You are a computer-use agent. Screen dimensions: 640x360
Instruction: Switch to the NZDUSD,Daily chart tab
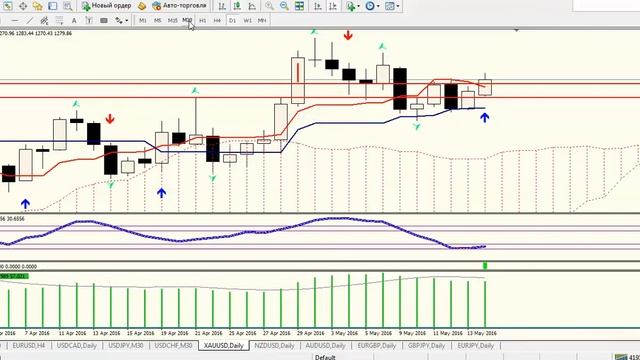[x=274, y=345]
